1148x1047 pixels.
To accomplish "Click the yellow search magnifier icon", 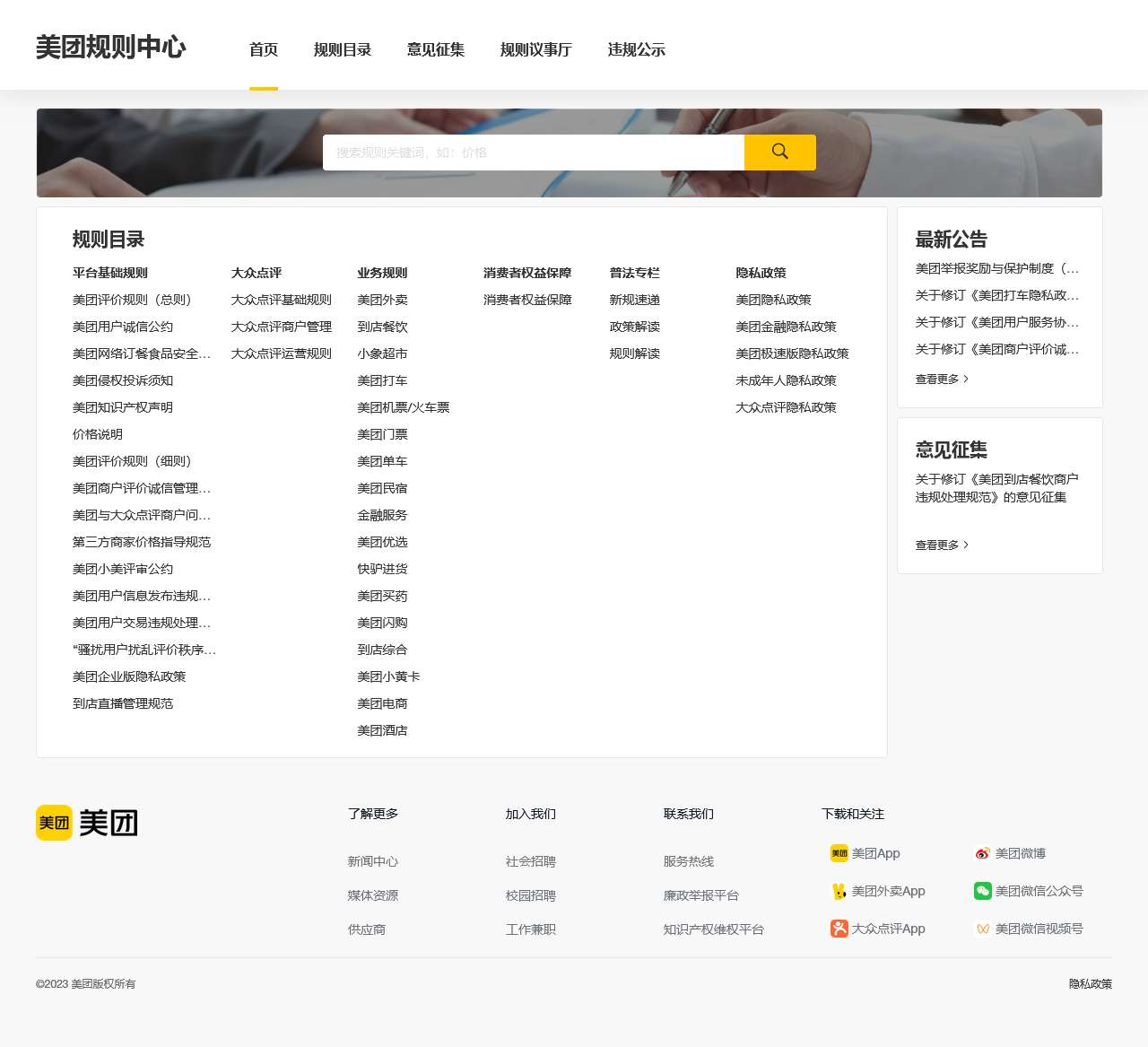I will (778, 152).
